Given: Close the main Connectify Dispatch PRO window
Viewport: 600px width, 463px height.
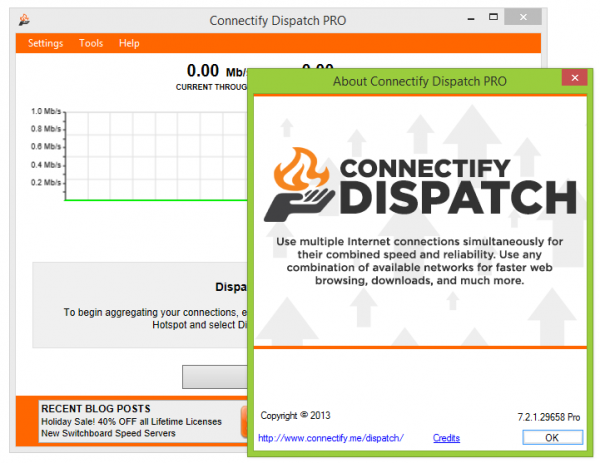Looking at the screenshot, I should (523, 17).
